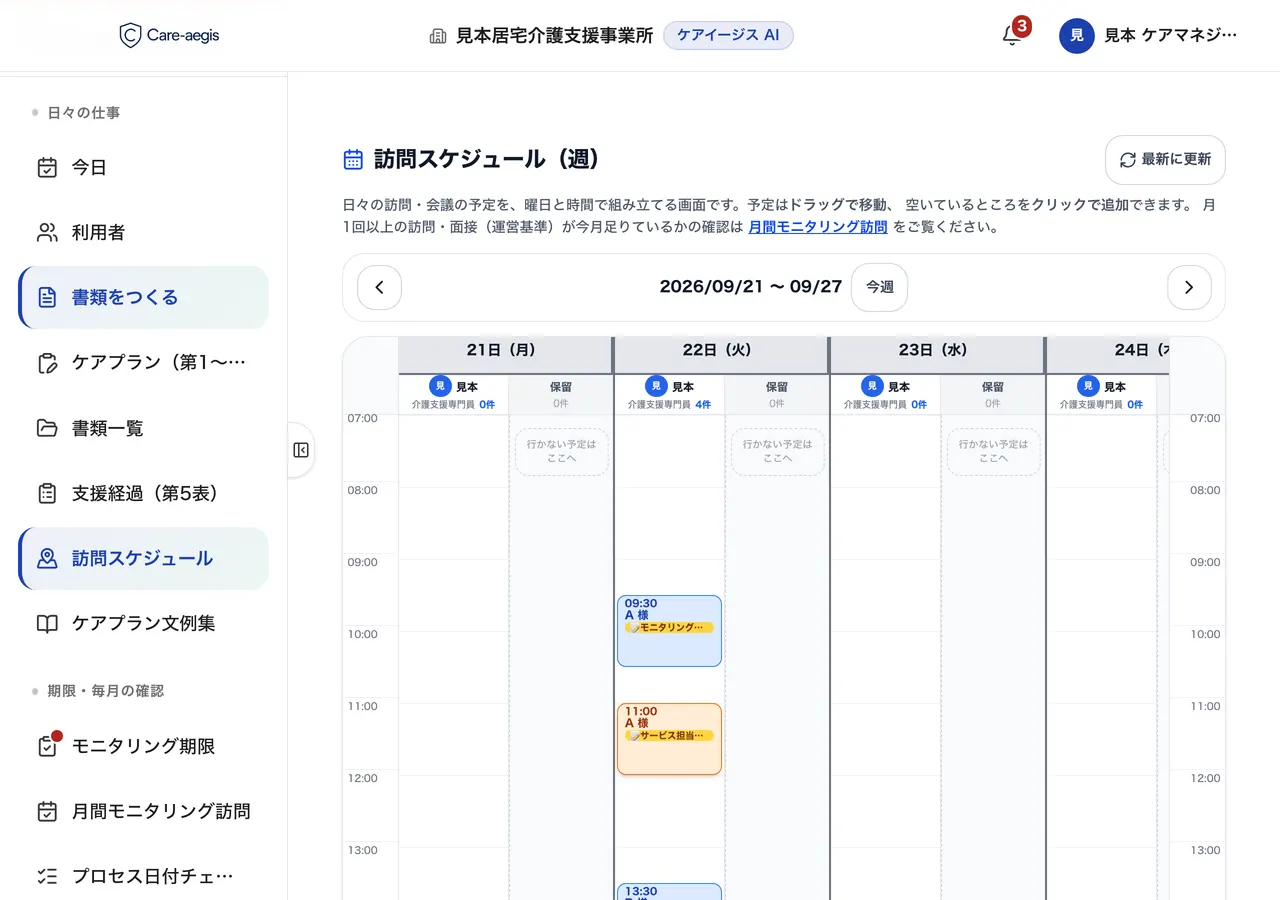
Task: Click the Care-aegis shield logo
Action: [130, 36]
